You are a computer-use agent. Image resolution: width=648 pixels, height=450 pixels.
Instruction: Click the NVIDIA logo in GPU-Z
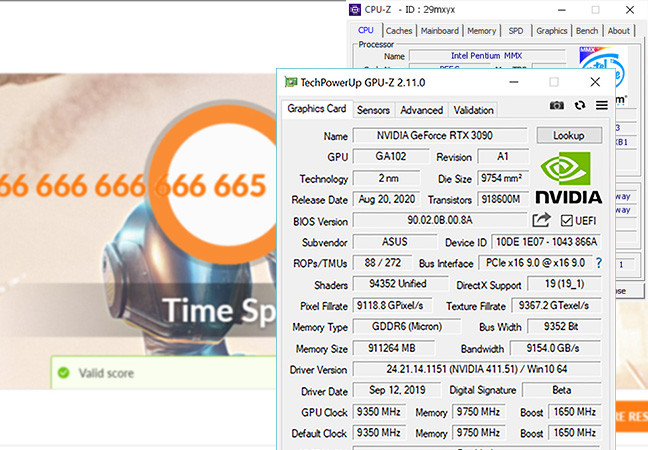569,178
